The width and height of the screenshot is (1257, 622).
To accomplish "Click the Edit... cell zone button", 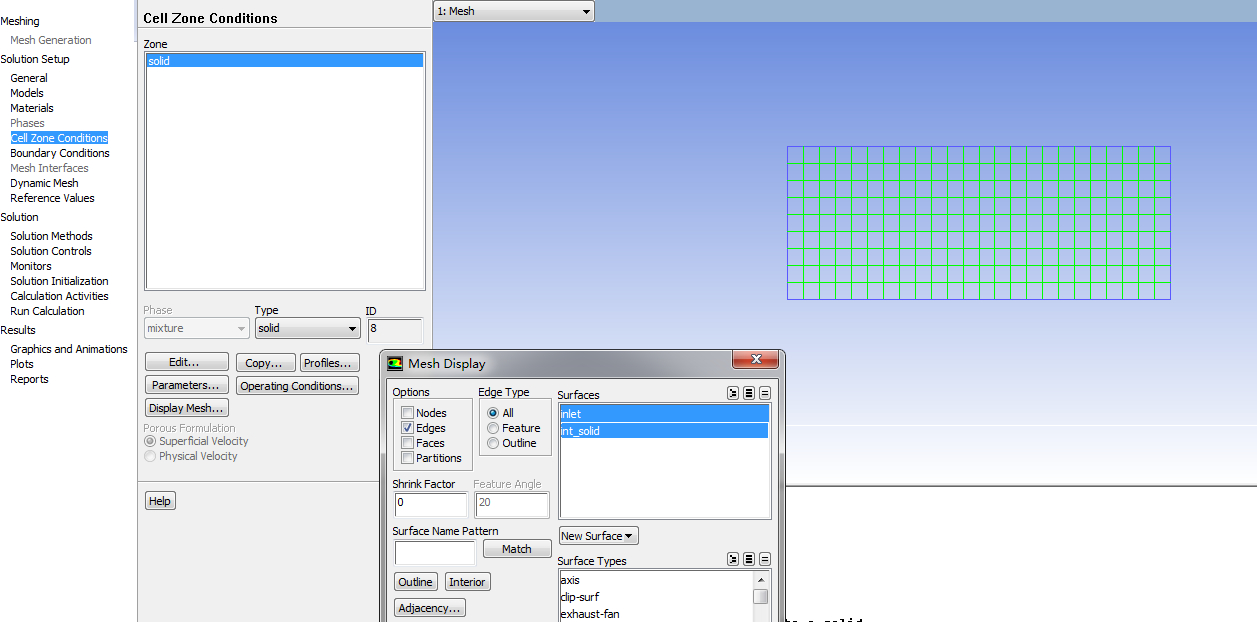I will [187, 362].
